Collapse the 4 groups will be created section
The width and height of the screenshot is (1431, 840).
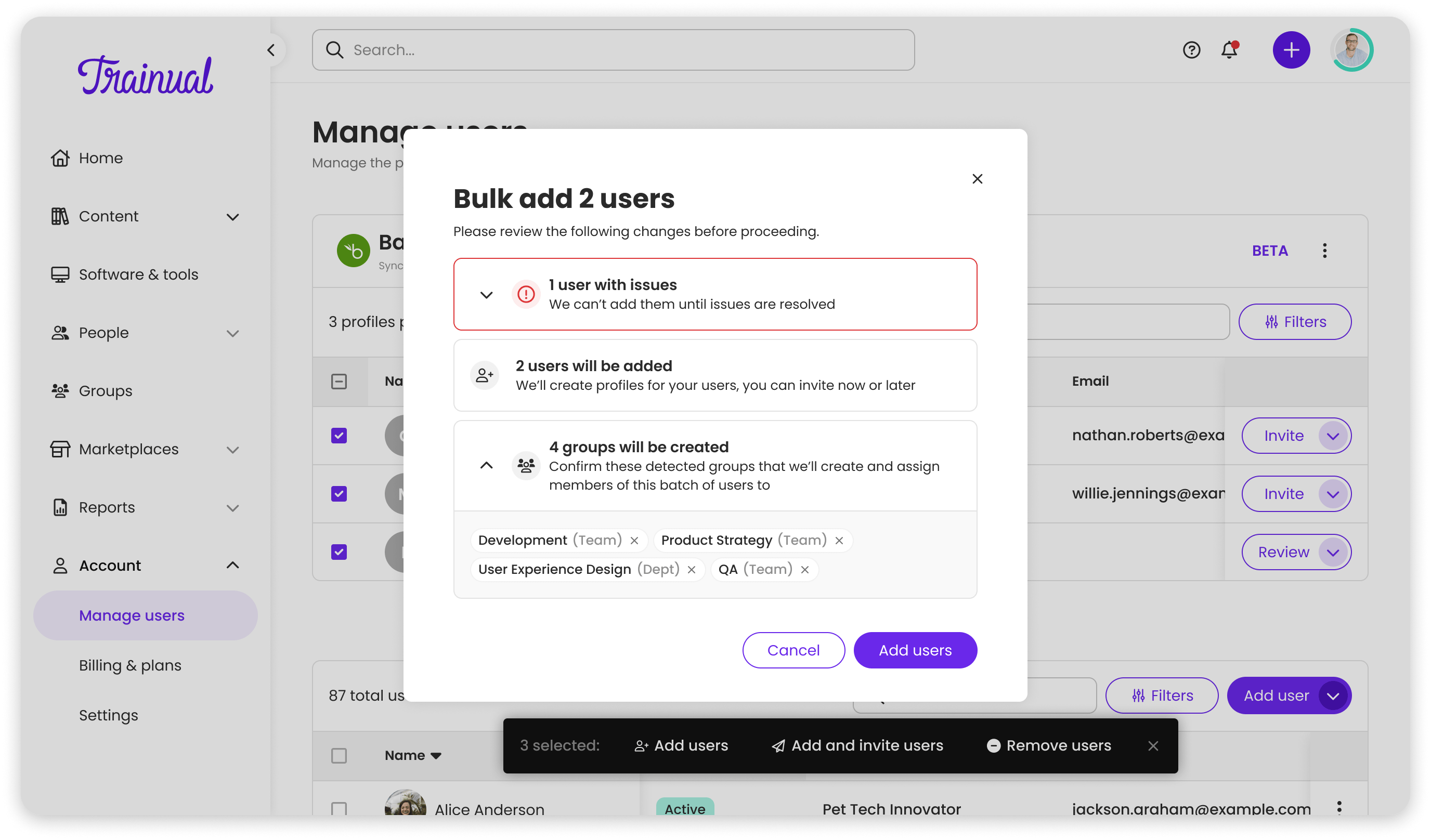coord(486,465)
